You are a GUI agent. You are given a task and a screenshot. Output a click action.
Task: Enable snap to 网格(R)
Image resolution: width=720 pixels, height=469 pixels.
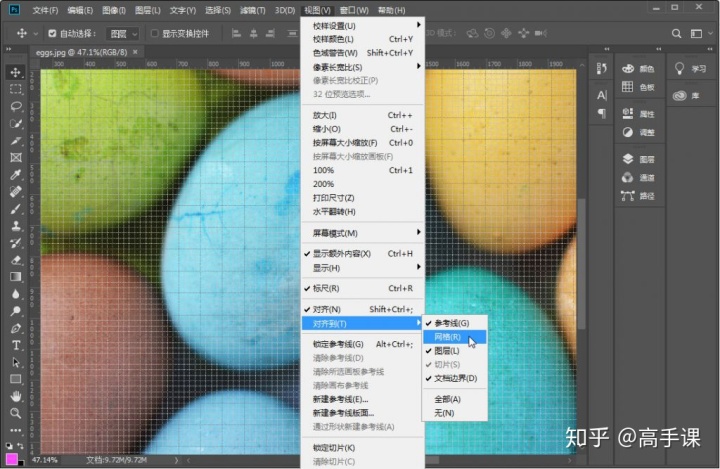454,337
